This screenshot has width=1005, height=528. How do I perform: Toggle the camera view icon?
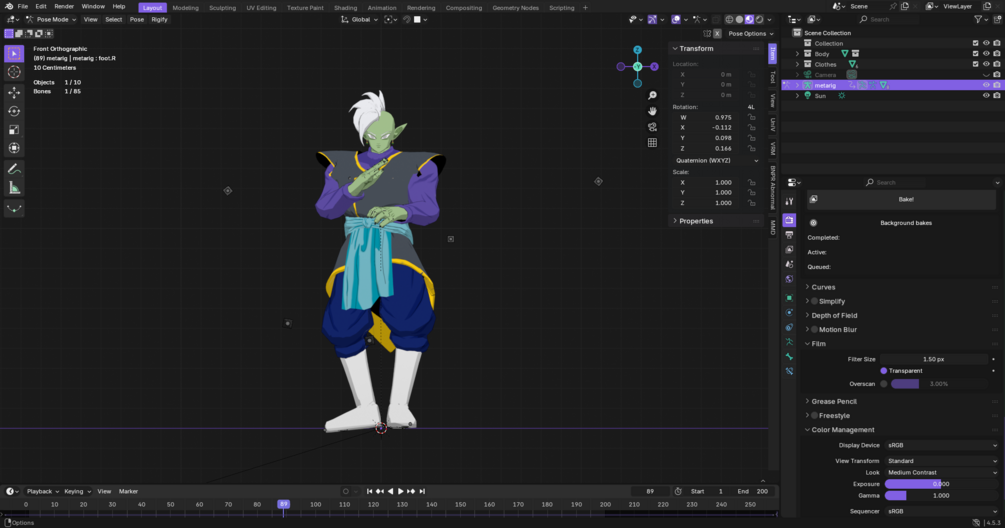[652, 127]
